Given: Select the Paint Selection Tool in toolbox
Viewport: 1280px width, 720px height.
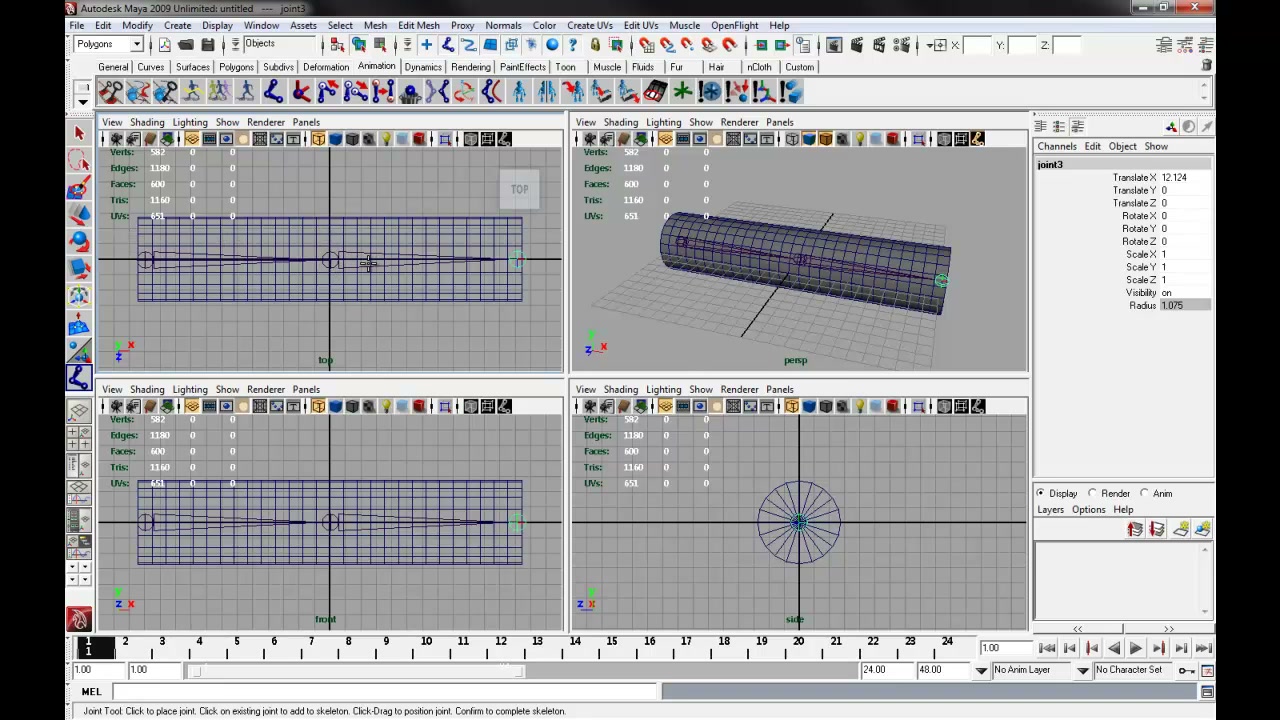Looking at the screenshot, I should tap(79, 189).
